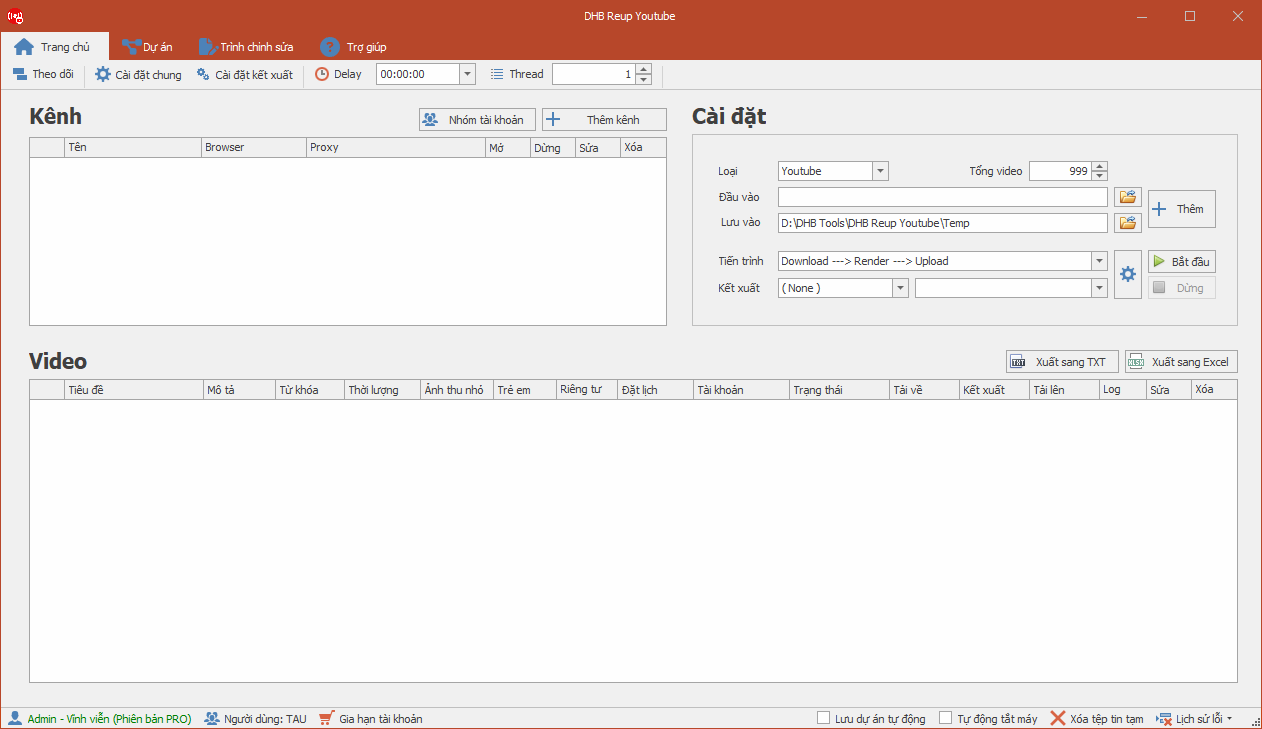The width and height of the screenshot is (1262, 729).
Task: Click the Proxy column header
Action: pos(395,147)
